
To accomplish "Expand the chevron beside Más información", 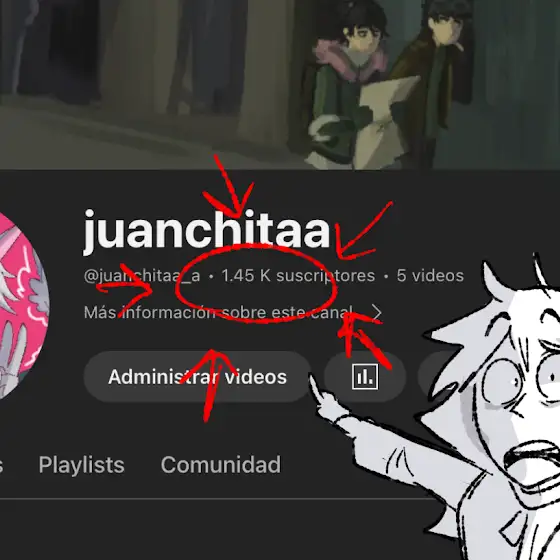I will point(377,312).
